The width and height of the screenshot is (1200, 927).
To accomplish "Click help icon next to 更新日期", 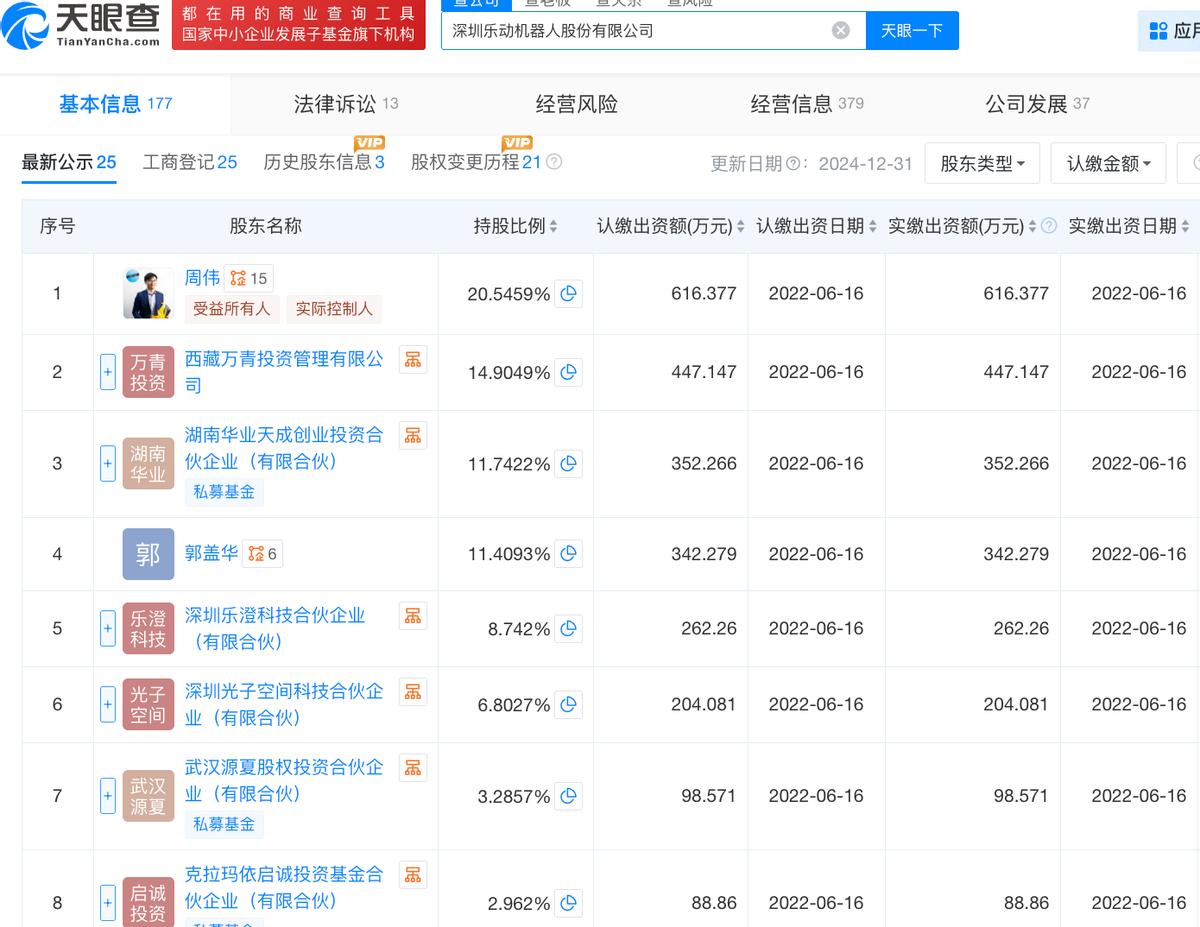I will (792, 164).
